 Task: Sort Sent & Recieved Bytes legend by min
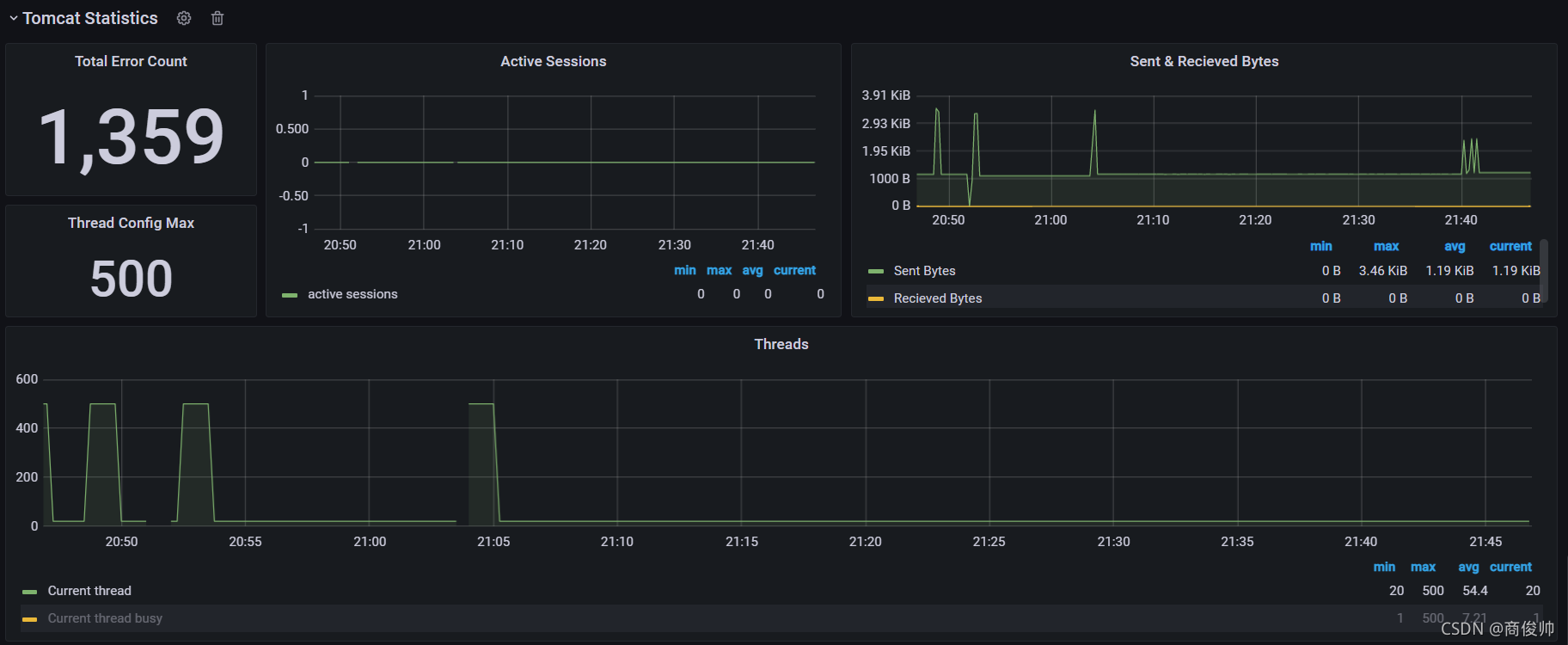click(1321, 246)
